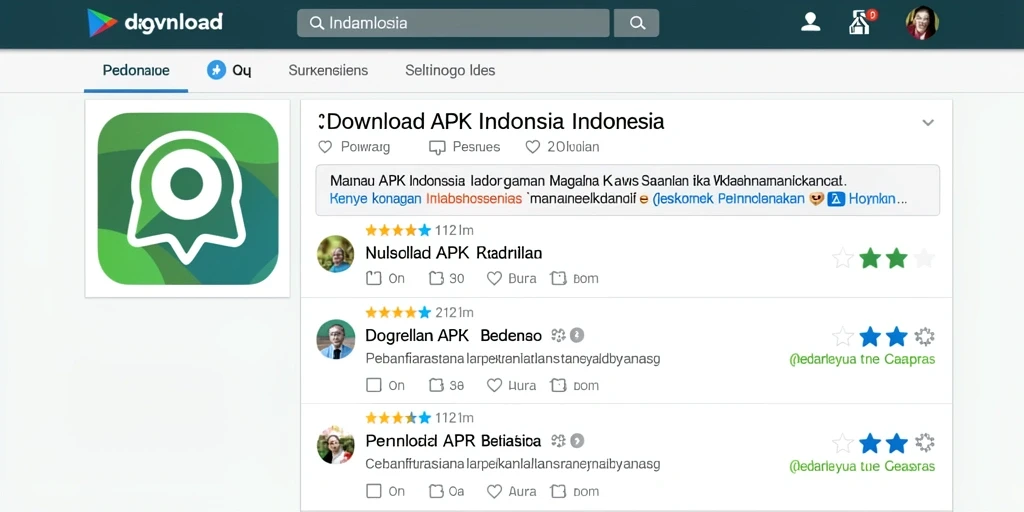Click the Cebanfturasiana review text
1024x512 pixels.
click(x=513, y=464)
